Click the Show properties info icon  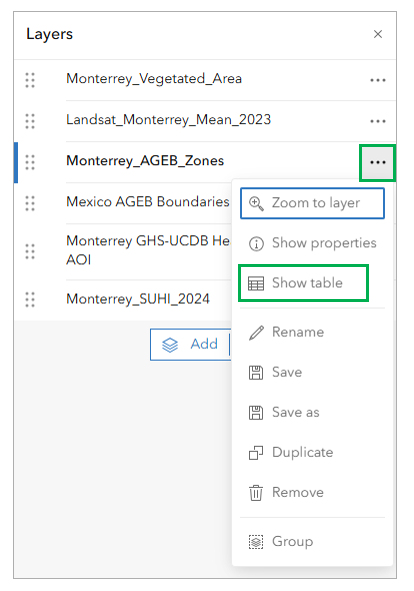pyautogui.click(x=256, y=243)
